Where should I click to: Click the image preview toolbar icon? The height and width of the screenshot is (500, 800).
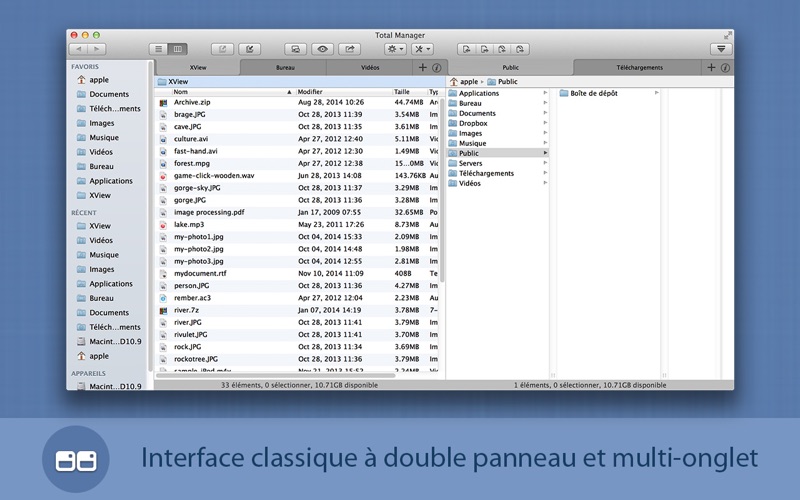pyautogui.click(x=295, y=49)
